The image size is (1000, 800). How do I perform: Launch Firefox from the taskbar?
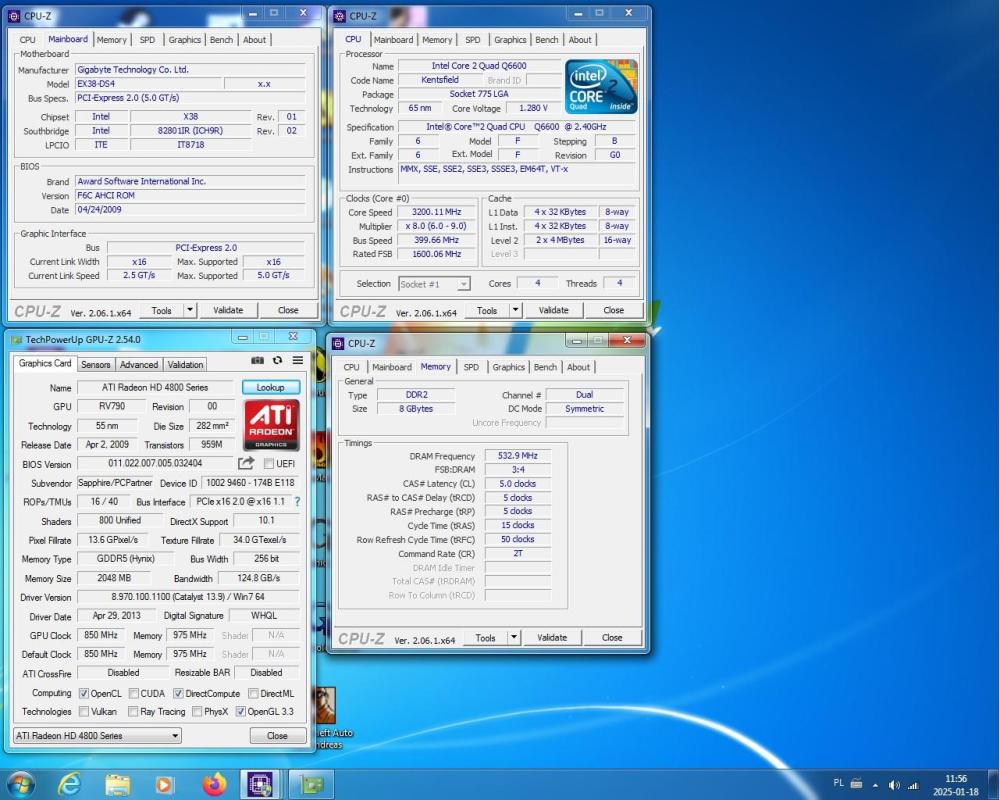(213, 784)
